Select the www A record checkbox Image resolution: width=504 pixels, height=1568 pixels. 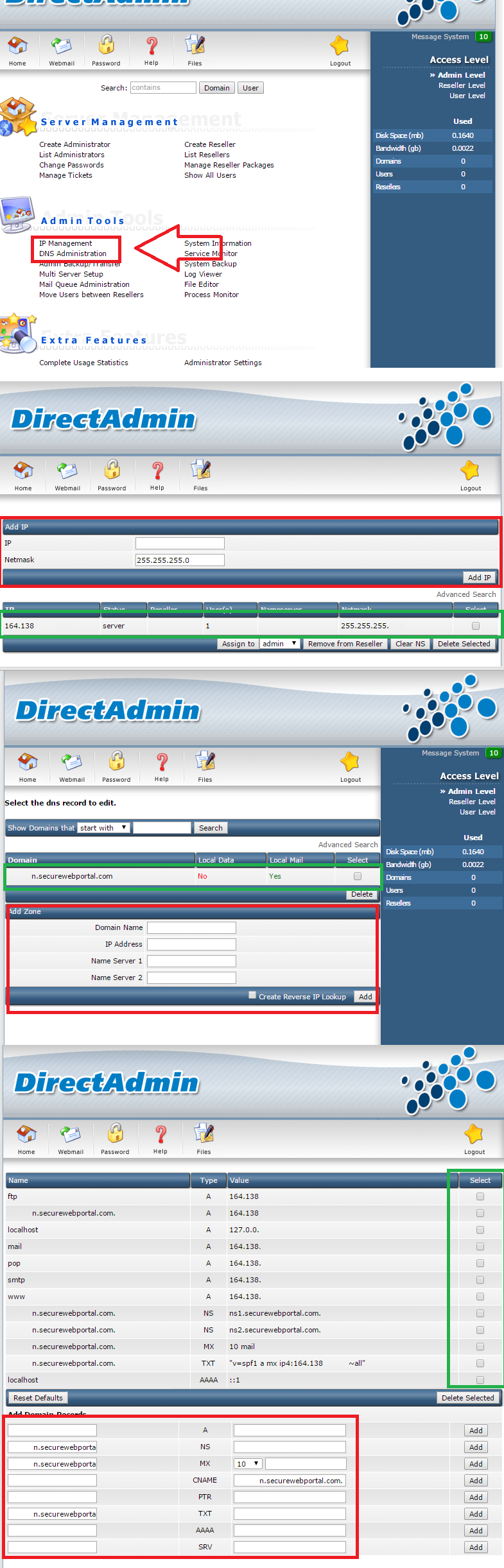pyautogui.click(x=480, y=1297)
